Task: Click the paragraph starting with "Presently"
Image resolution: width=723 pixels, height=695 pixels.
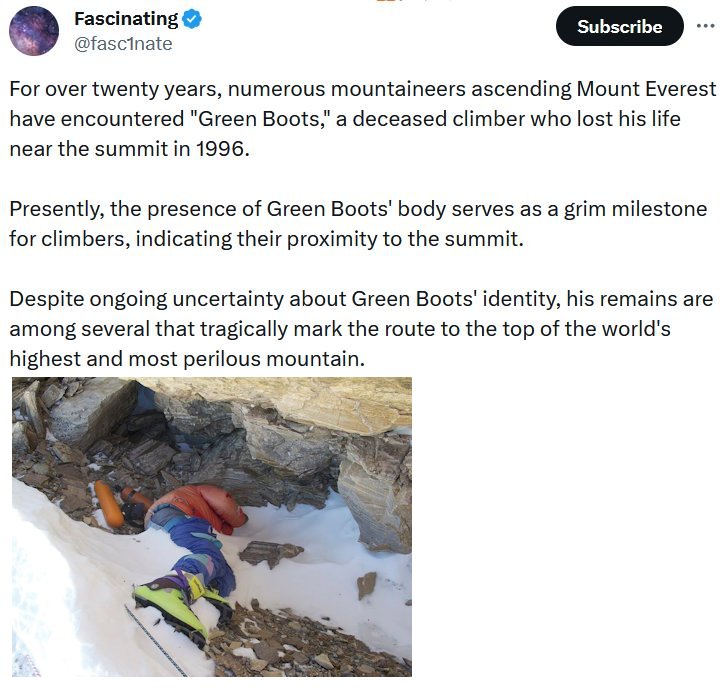Action: [x=357, y=224]
